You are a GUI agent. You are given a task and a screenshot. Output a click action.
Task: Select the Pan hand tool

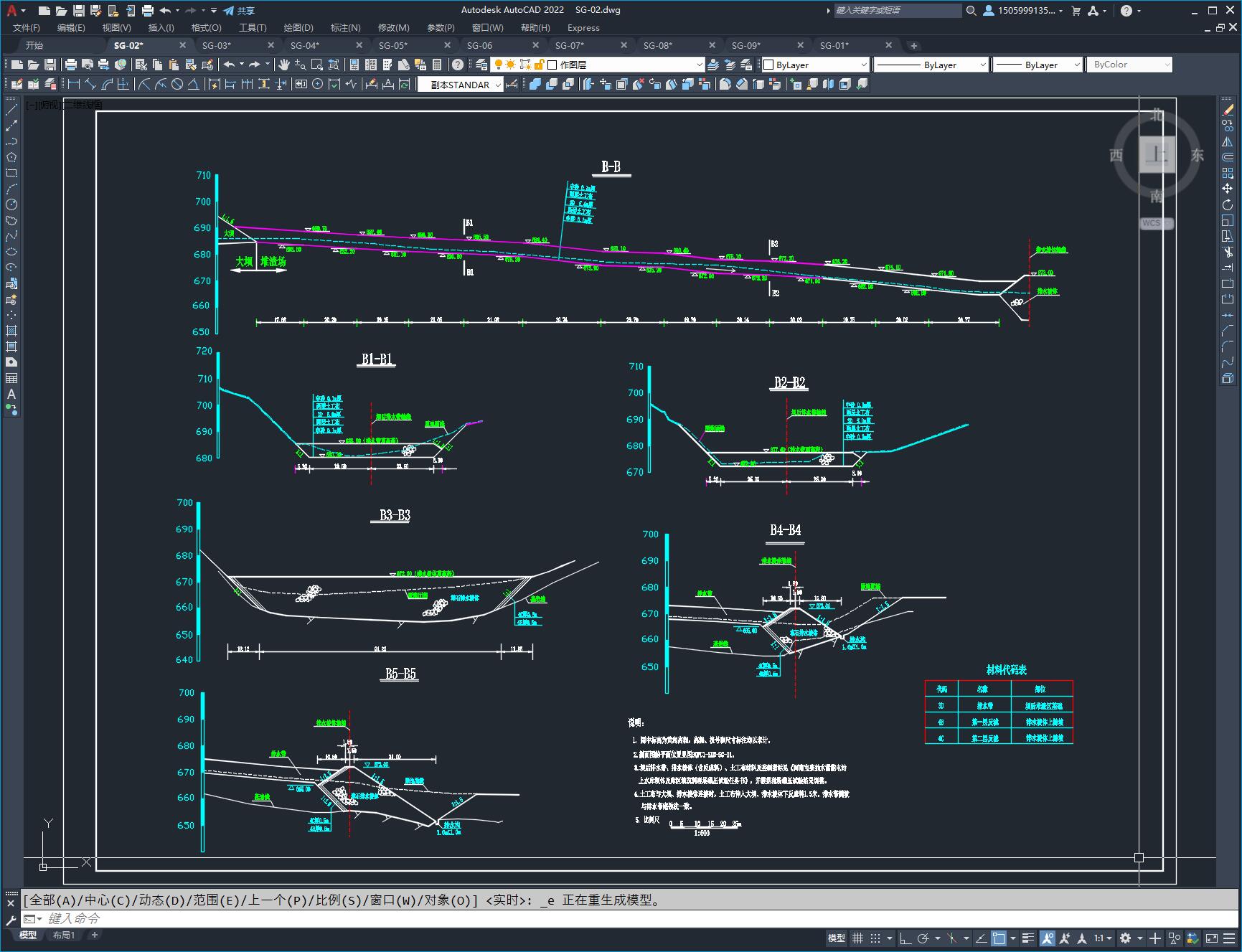pos(284,65)
